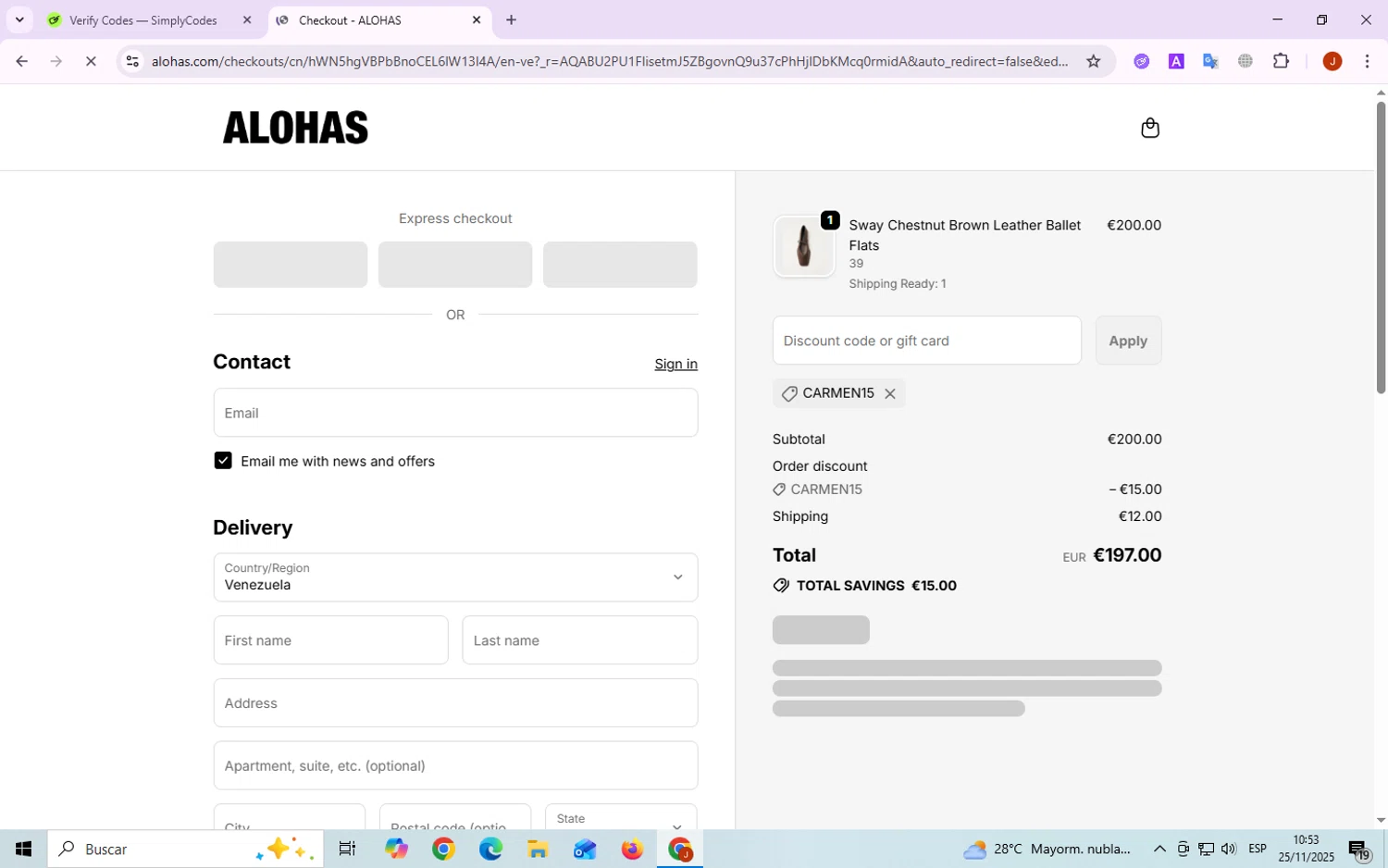Open Firefox from the taskbar
1388x868 pixels.
tap(632, 849)
